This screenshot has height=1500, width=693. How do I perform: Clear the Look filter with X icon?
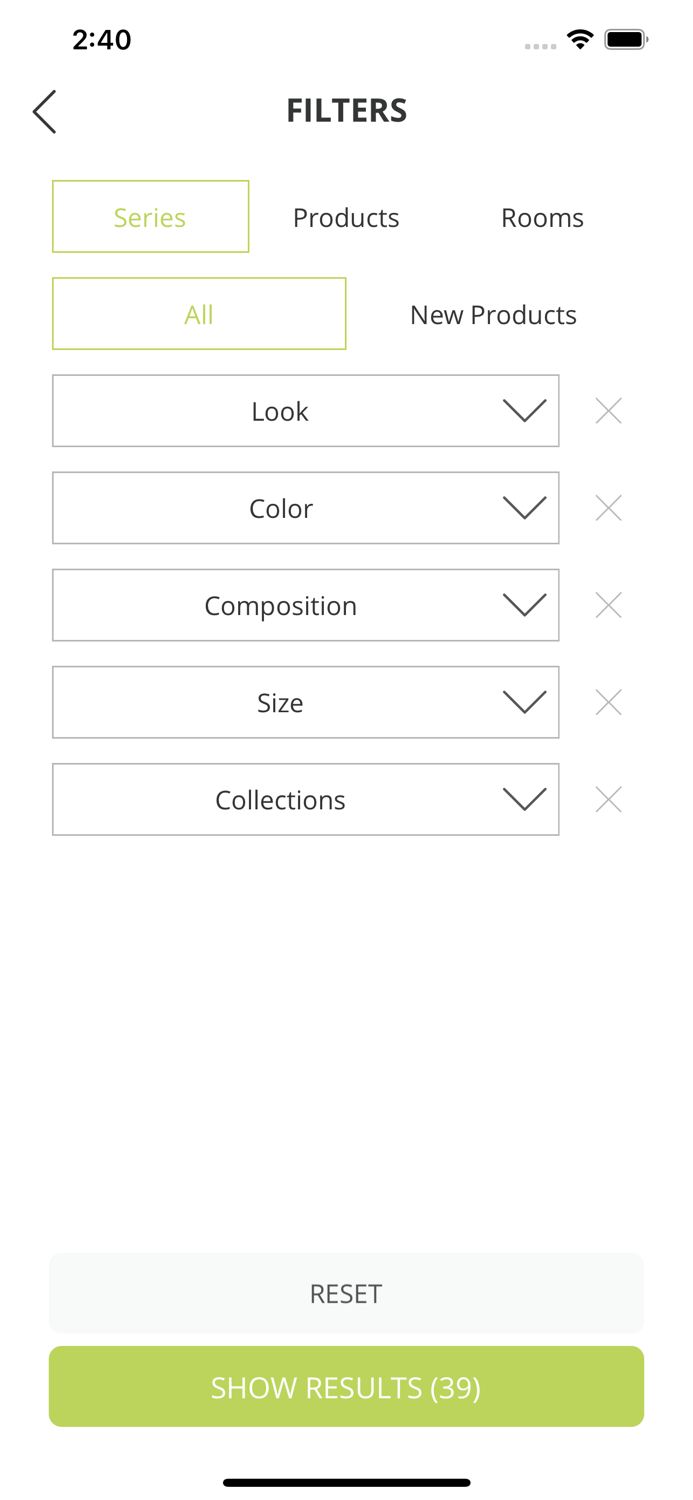[x=608, y=411]
